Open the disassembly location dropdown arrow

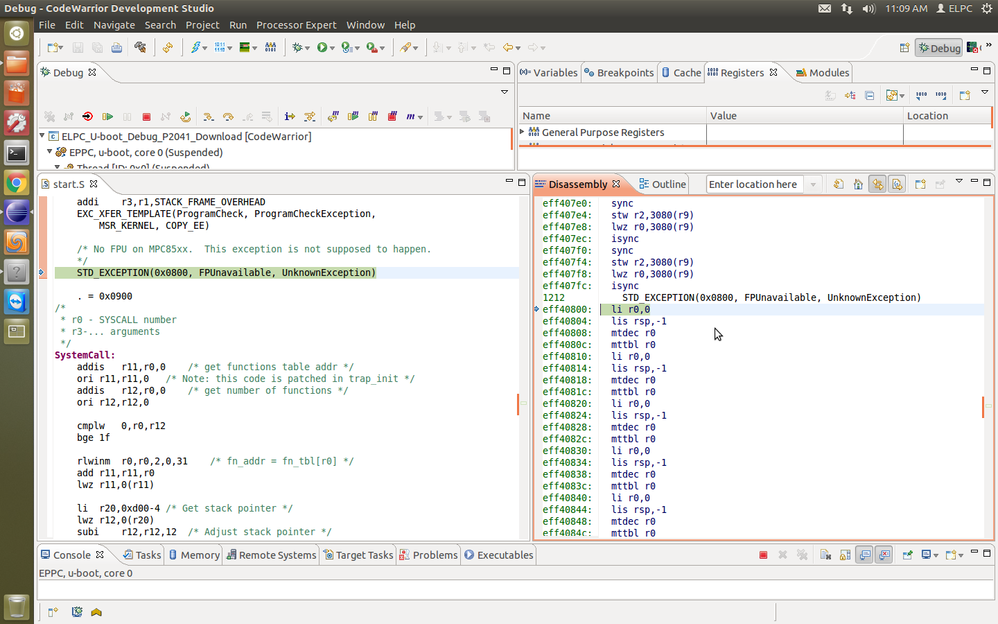point(813,184)
